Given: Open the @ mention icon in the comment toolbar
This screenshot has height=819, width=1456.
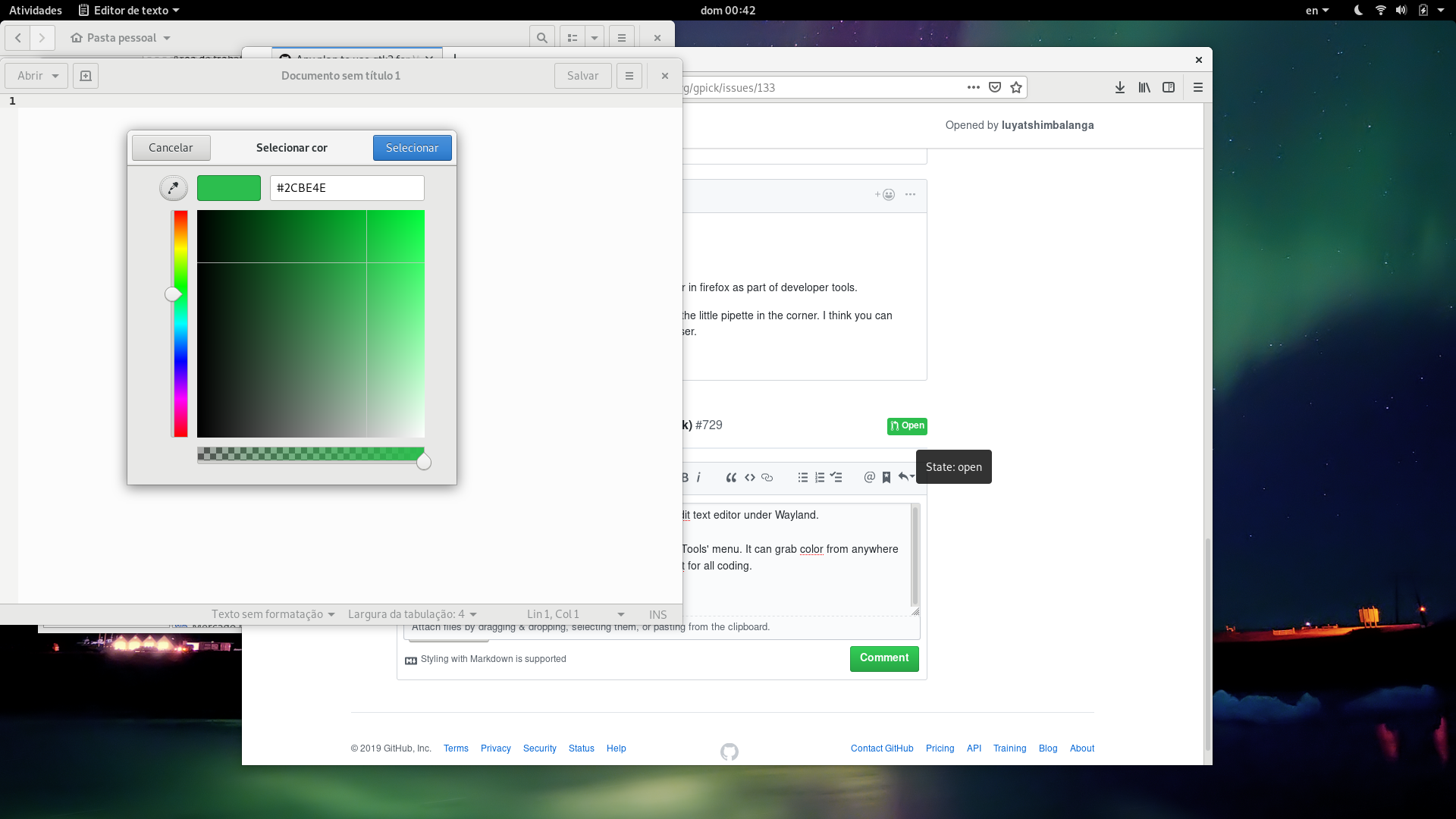Looking at the screenshot, I should 869,478.
